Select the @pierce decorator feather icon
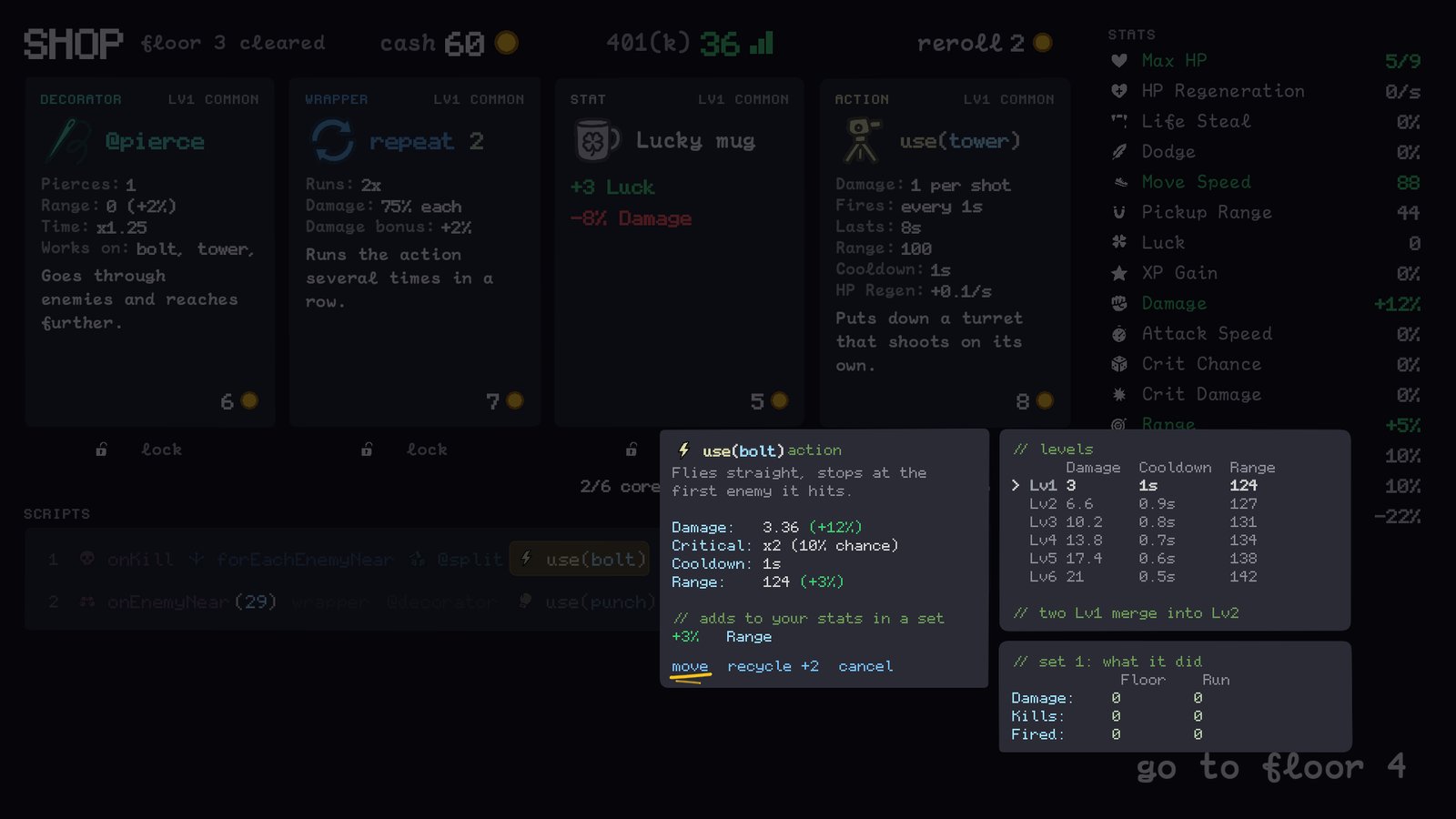The width and height of the screenshot is (1456, 819). tap(69, 141)
